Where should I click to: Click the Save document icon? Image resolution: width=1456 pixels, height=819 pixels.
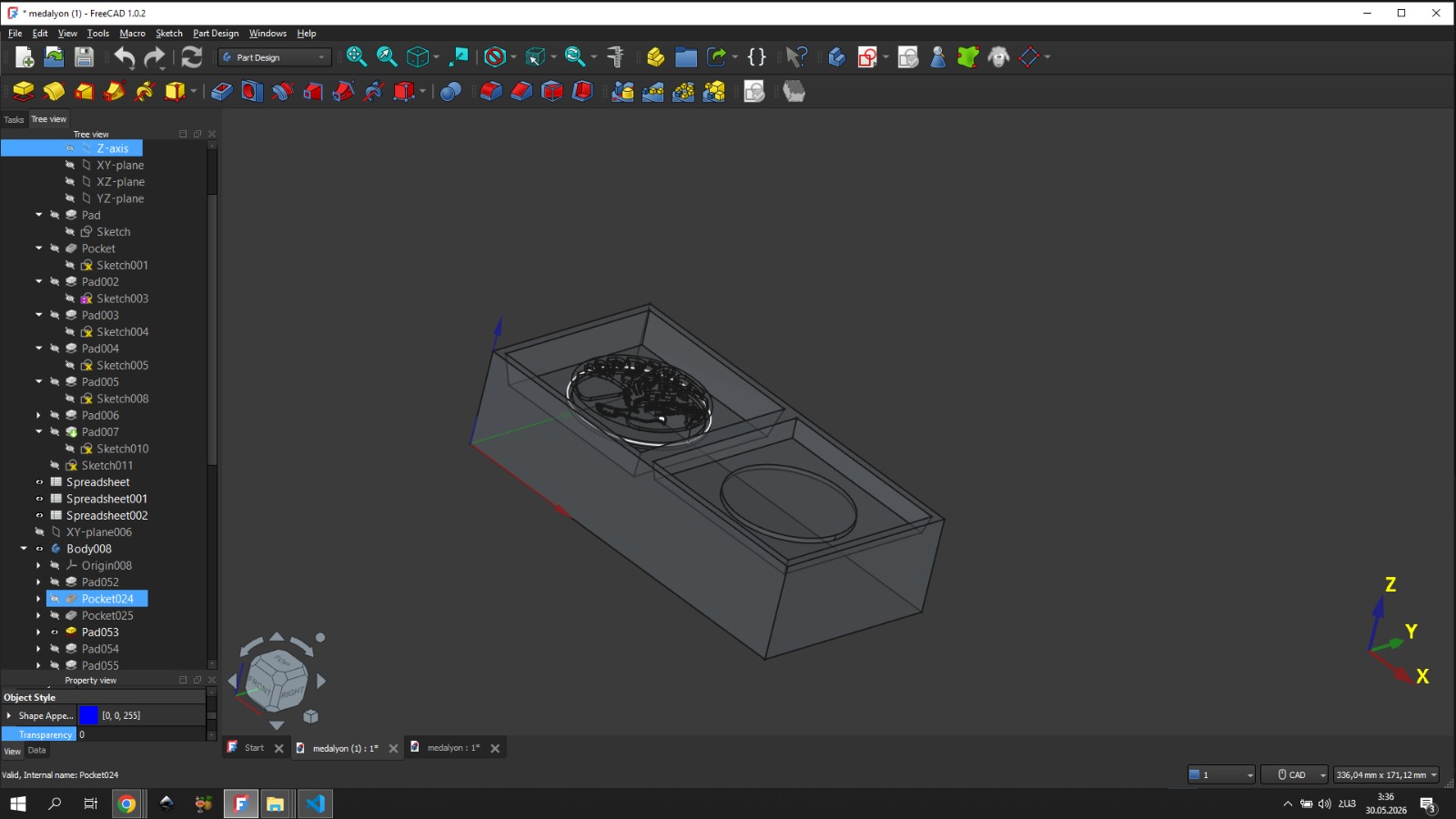84,57
